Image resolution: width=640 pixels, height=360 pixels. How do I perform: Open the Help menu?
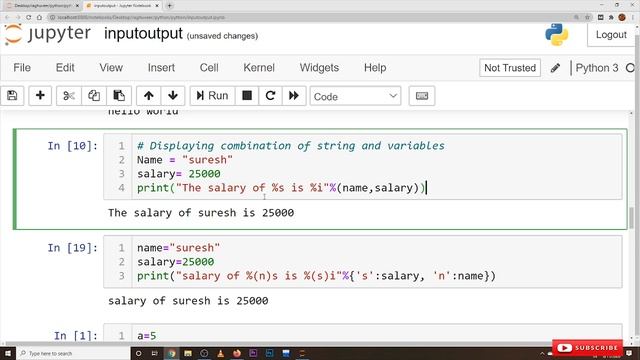375,68
